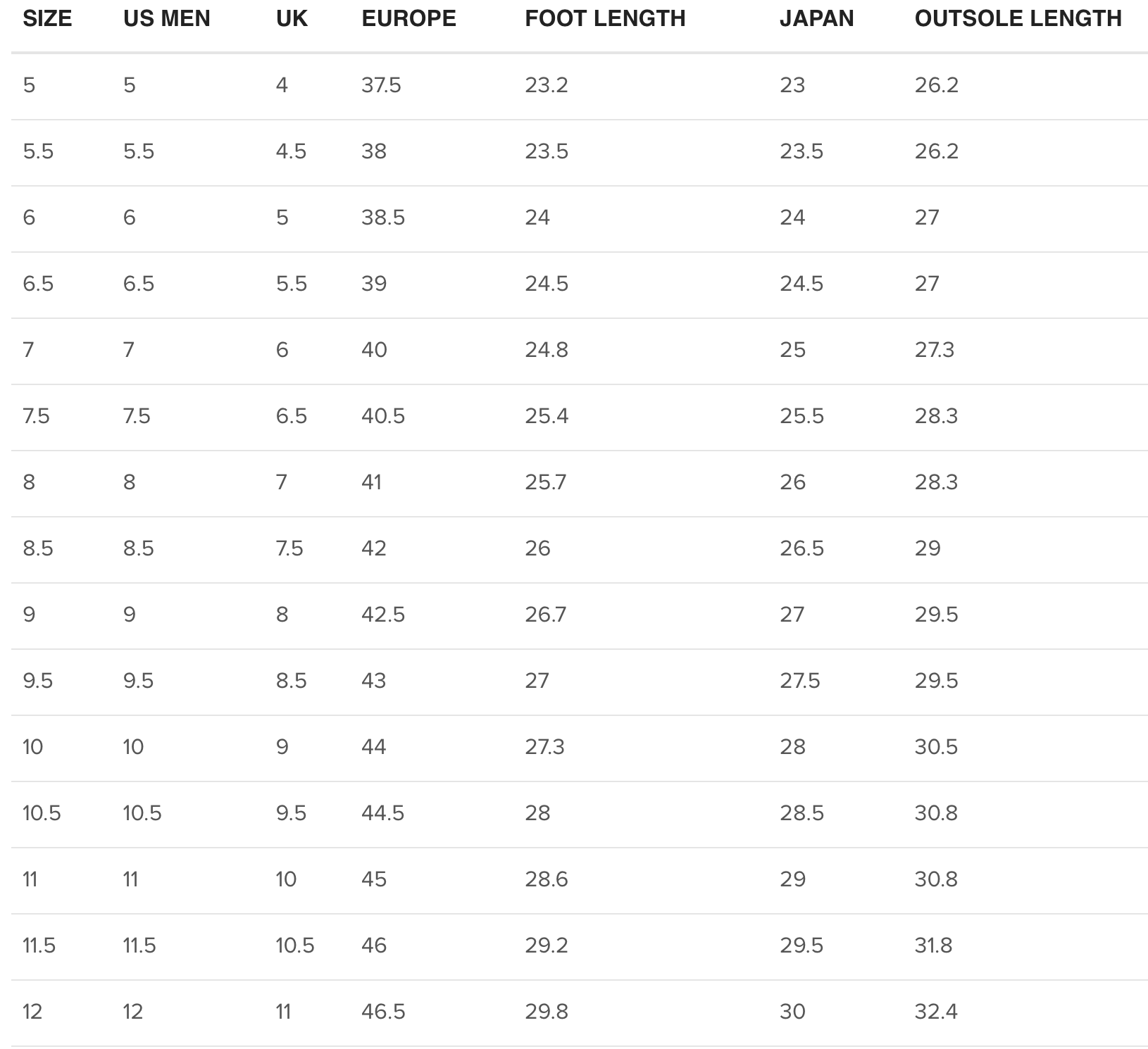
Task: Click the OUTSOLE LENGTH column header
Action: pyautogui.click(x=1018, y=19)
